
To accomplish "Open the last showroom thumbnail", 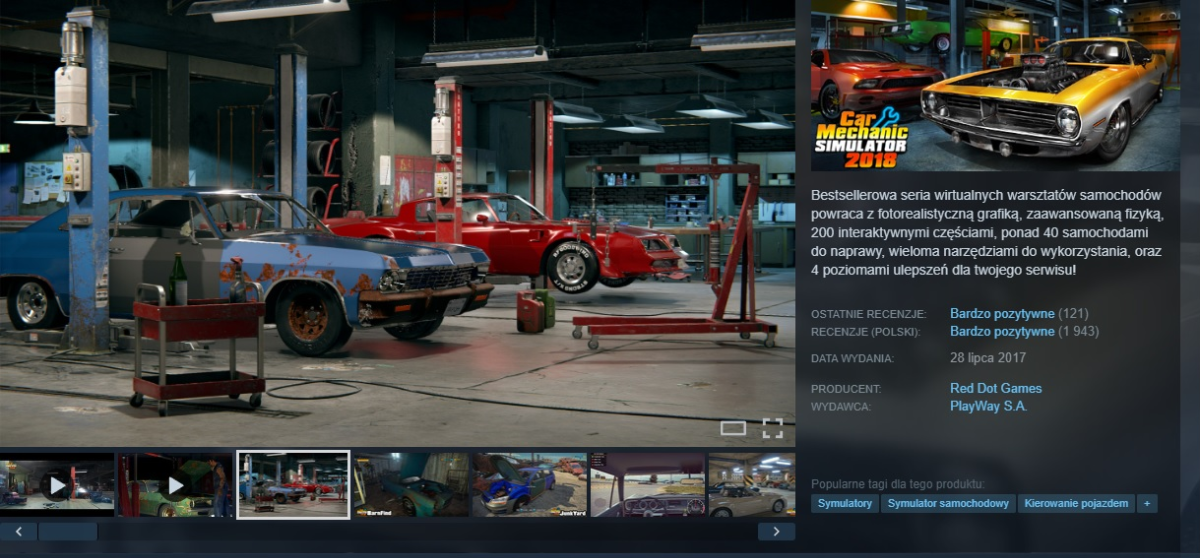I will coord(751,485).
